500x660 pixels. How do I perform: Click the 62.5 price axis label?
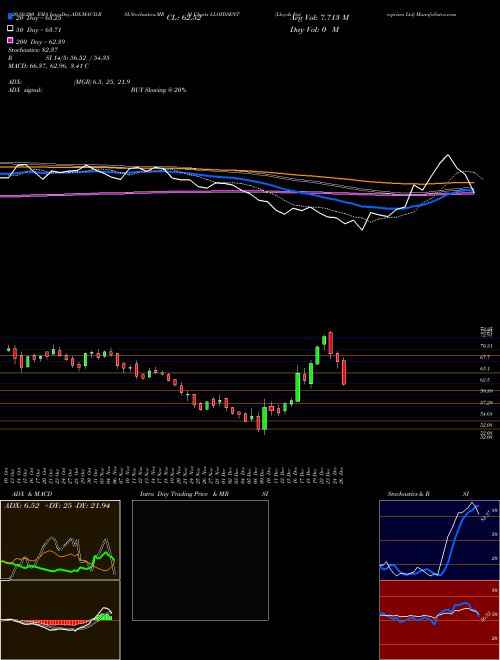(x=485, y=380)
